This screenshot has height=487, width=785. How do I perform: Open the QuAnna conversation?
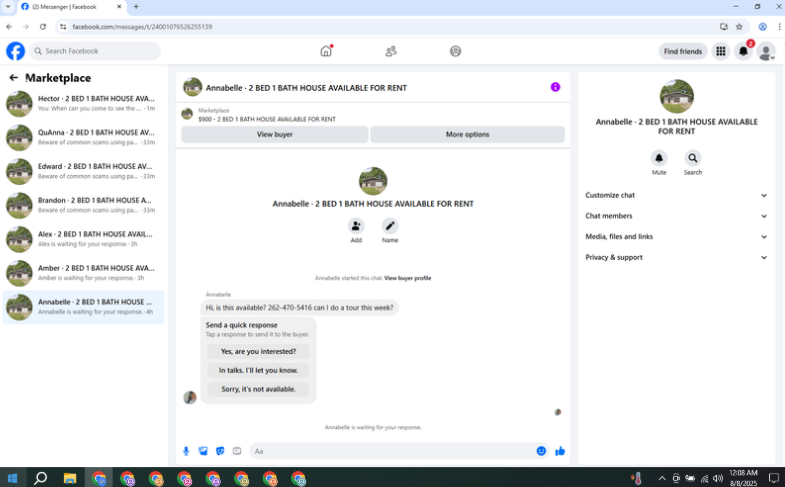click(x=84, y=137)
